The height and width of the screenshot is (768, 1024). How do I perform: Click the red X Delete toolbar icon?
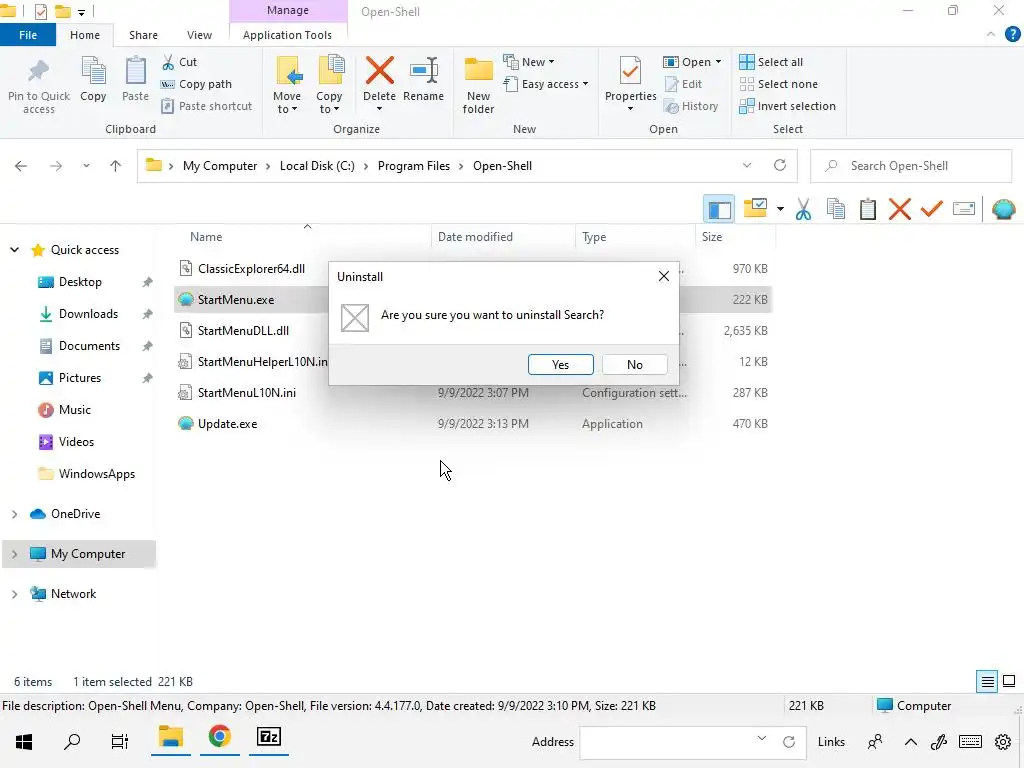(x=899, y=210)
